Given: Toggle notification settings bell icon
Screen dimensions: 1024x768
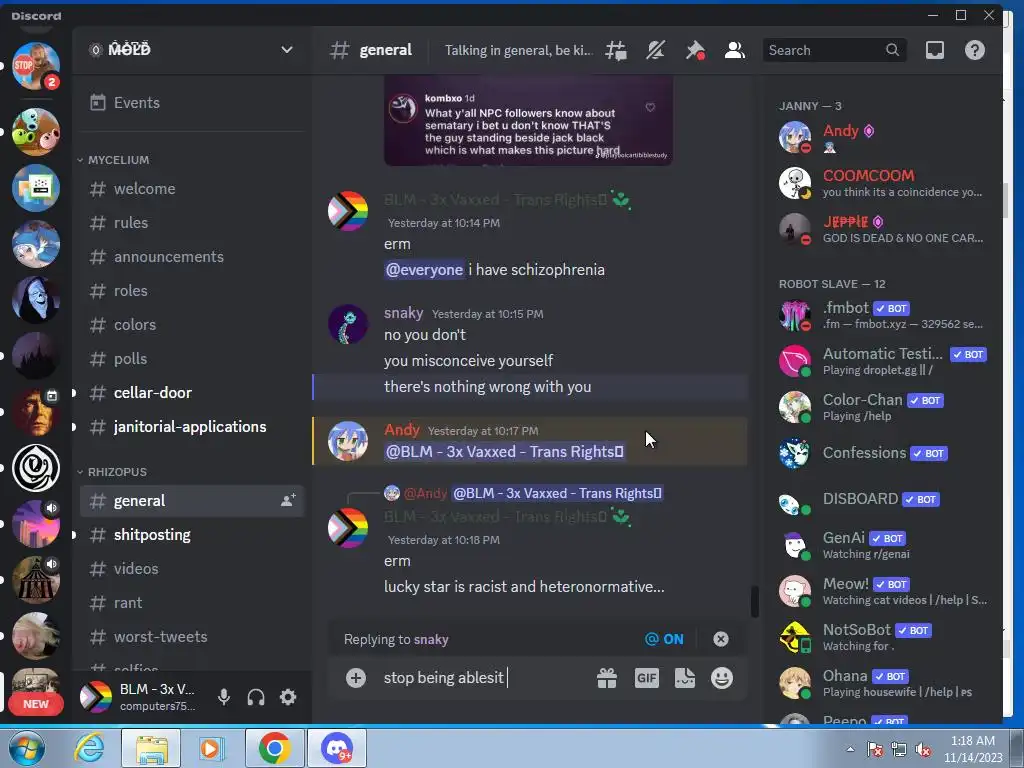Looking at the screenshot, I should tap(655, 50).
